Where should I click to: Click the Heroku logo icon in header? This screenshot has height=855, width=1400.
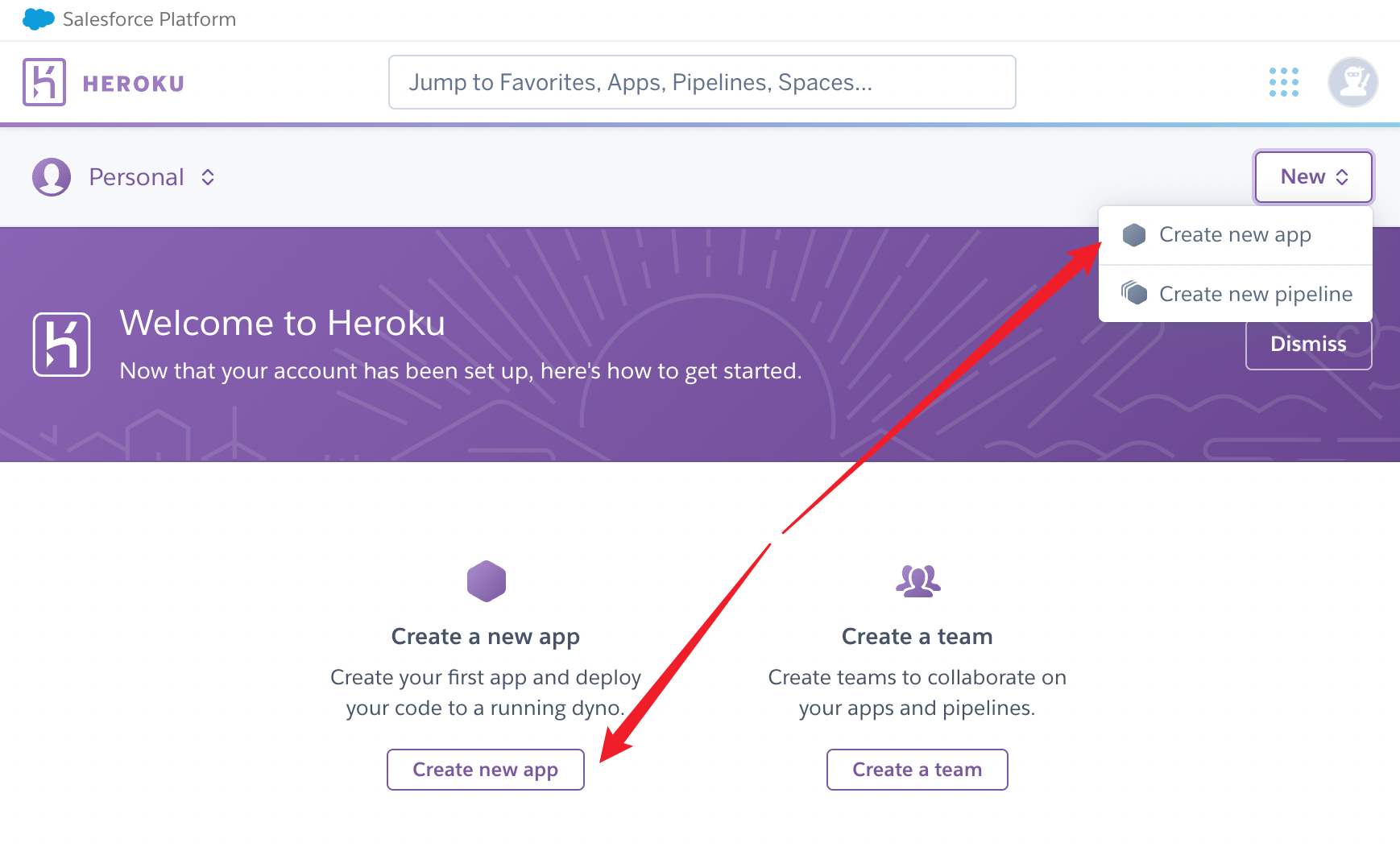coord(44,82)
